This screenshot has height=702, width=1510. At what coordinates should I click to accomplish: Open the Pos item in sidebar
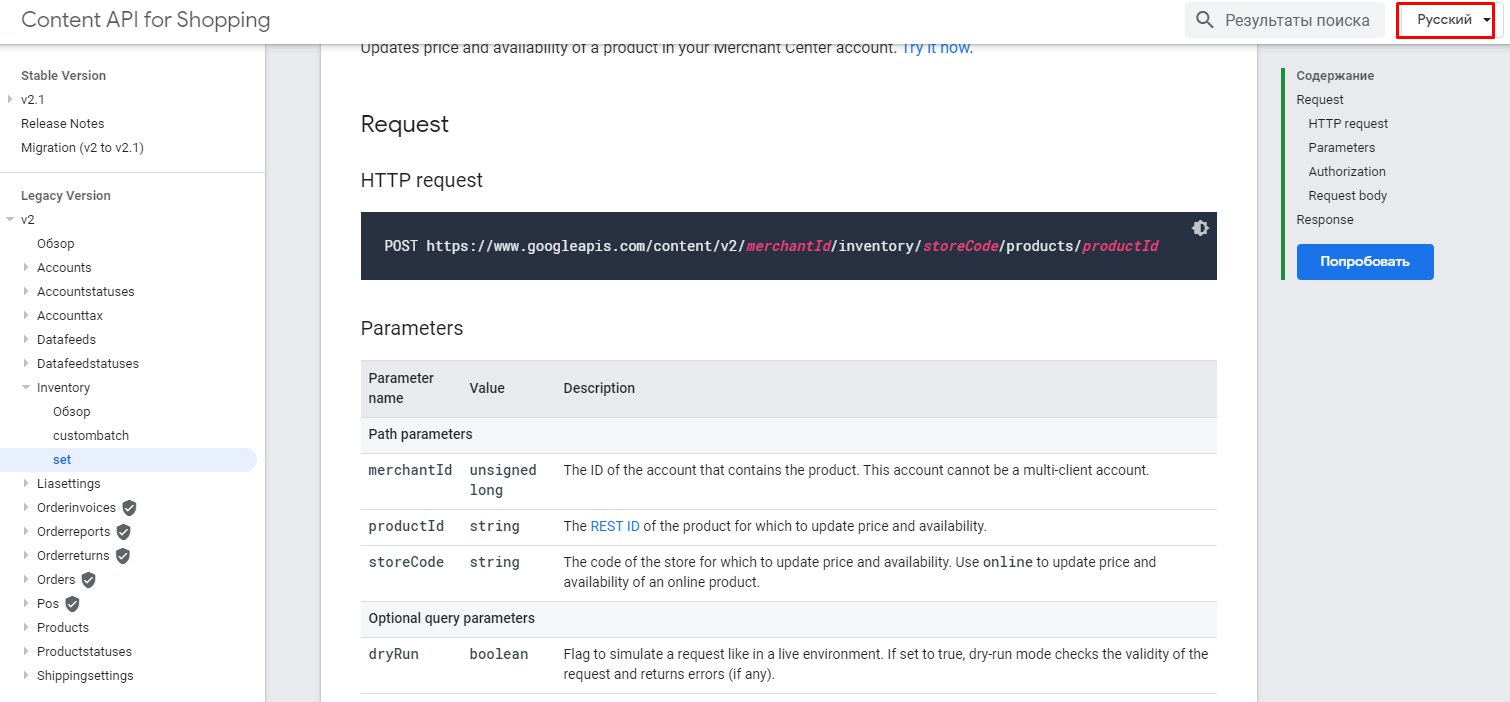point(48,604)
